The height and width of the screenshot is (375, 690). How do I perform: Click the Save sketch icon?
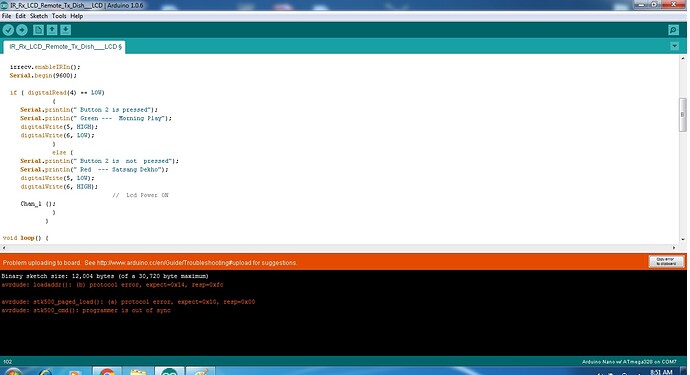pyautogui.click(x=66, y=30)
